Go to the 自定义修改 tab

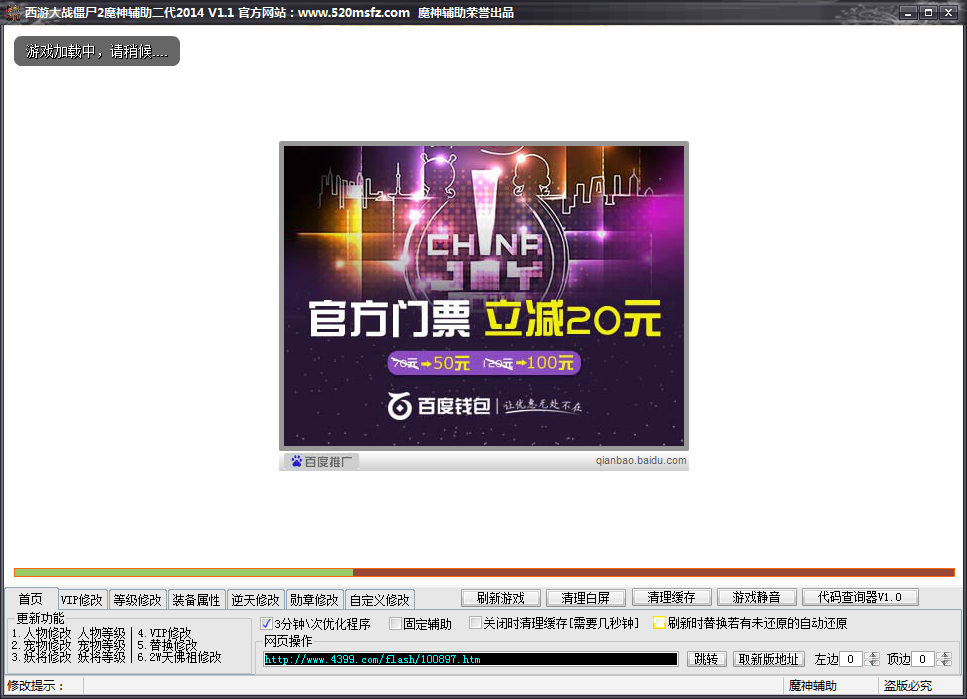pyautogui.click(x=379, y=600)
